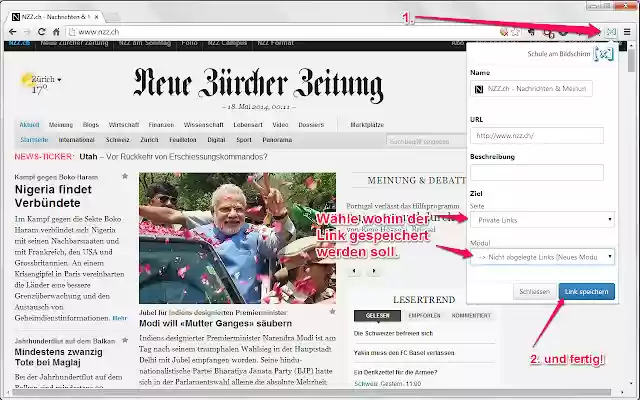The image size is (640, 400).
Task: Click the Folio top bar link
Action: click(x=189, y=43)
